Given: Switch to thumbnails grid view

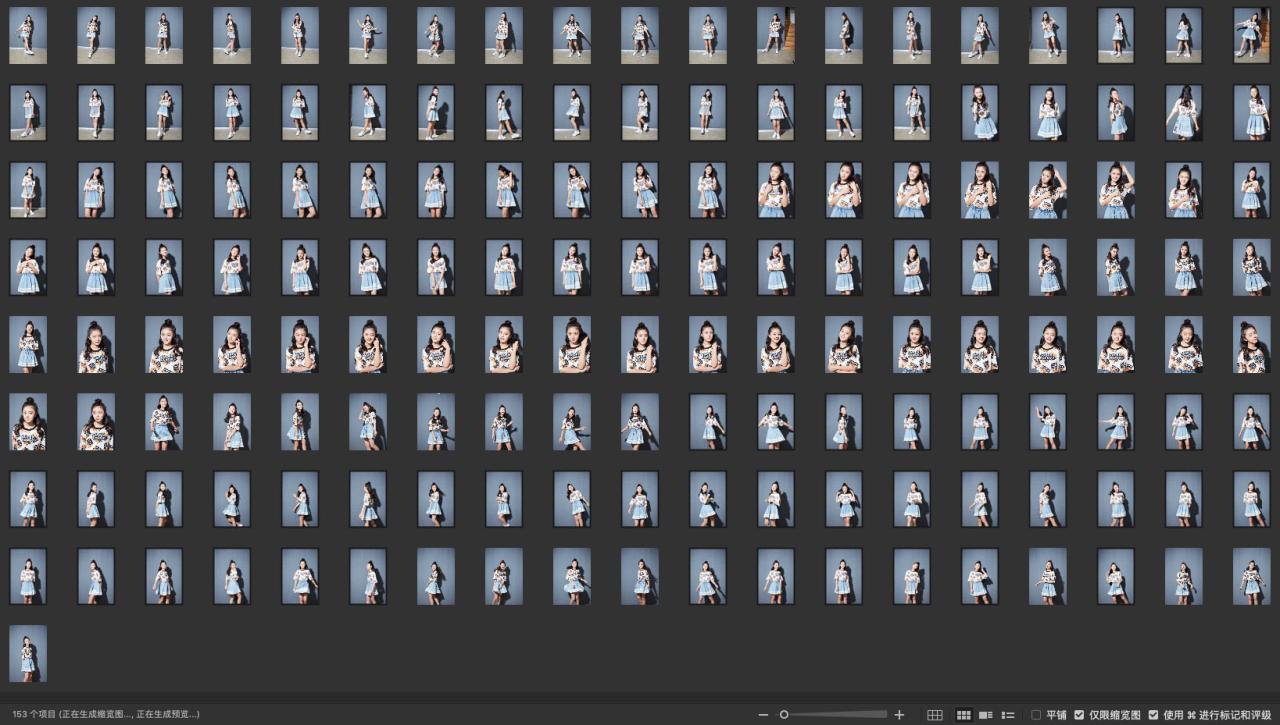Looking at the screenshot, I should pyautogui.click(x=964, y=715).
